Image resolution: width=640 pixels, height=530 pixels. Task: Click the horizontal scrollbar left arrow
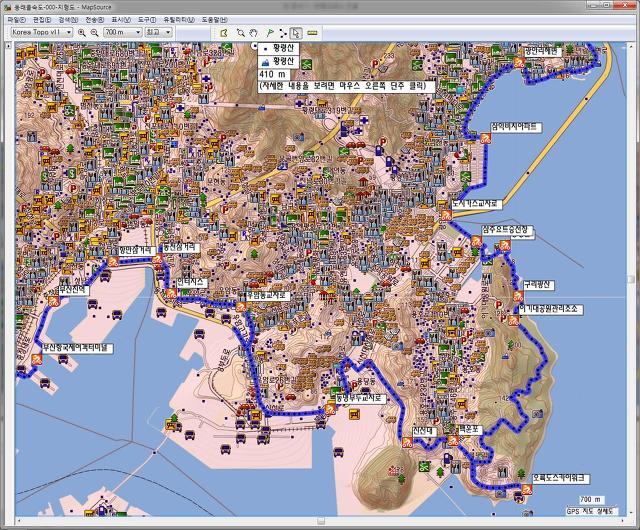pyautogui.click(x=18, y=521)
